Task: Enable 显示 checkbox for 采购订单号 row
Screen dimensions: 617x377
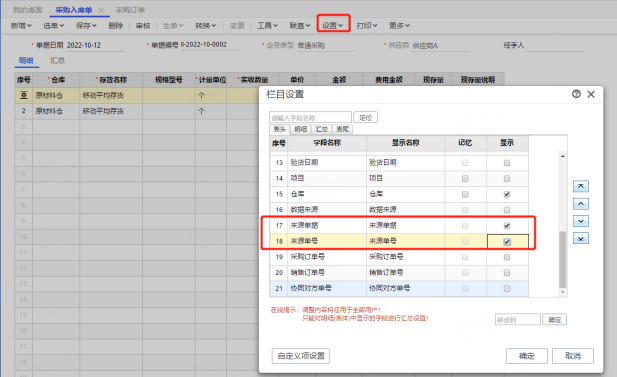Action: 507,257
